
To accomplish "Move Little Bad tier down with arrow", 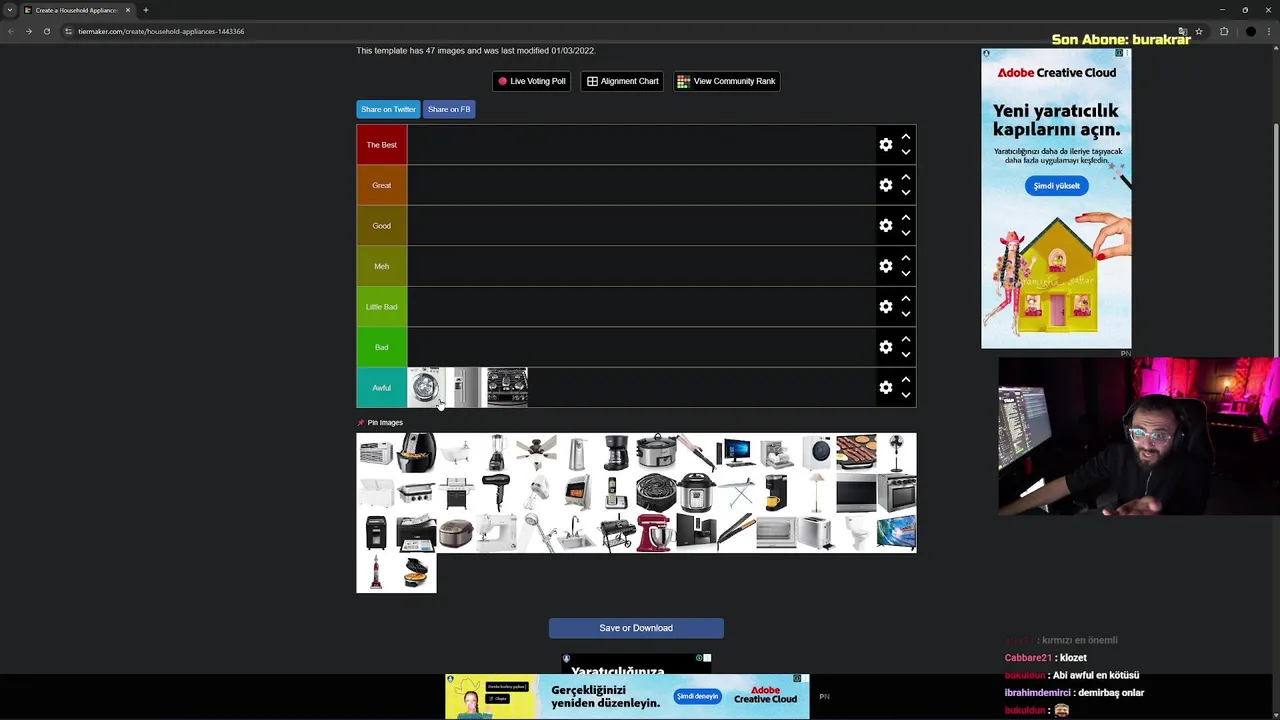I will pyautogui.click(x=905, y=314).
